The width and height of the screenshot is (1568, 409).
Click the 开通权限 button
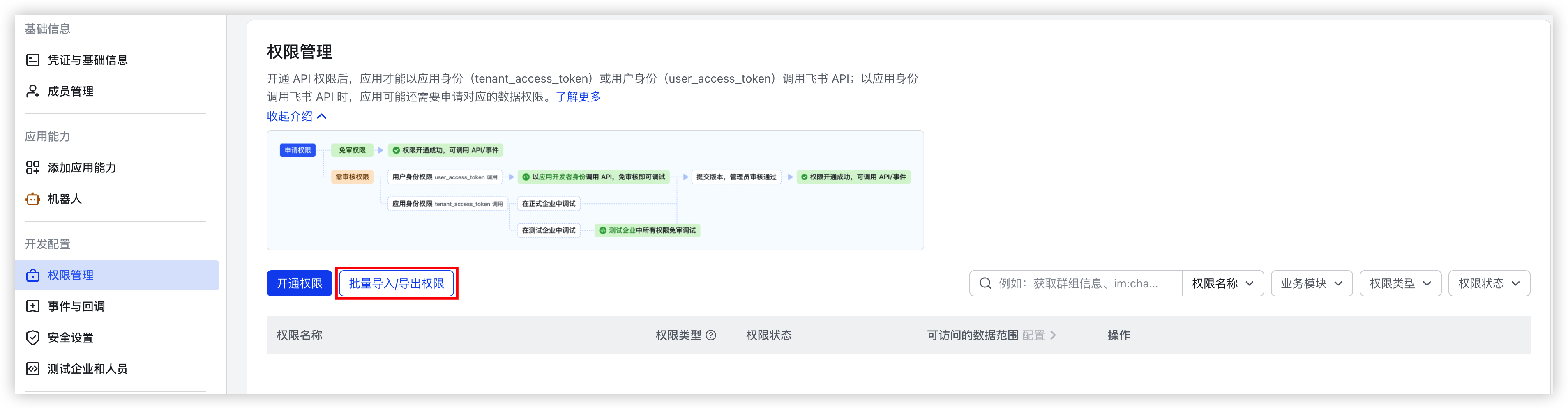(299, 283)
